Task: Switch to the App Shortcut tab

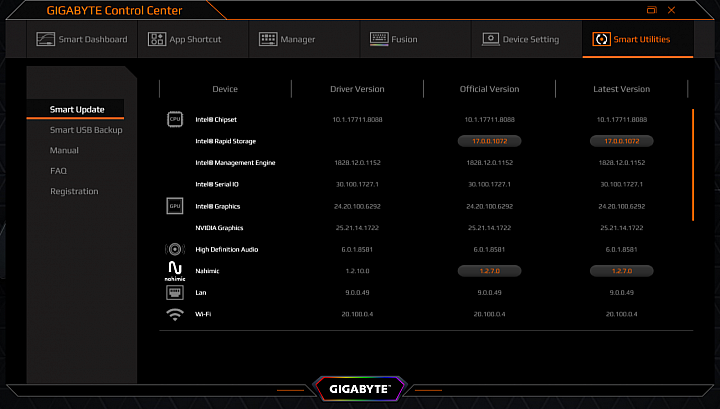Action: click(193, 39)
